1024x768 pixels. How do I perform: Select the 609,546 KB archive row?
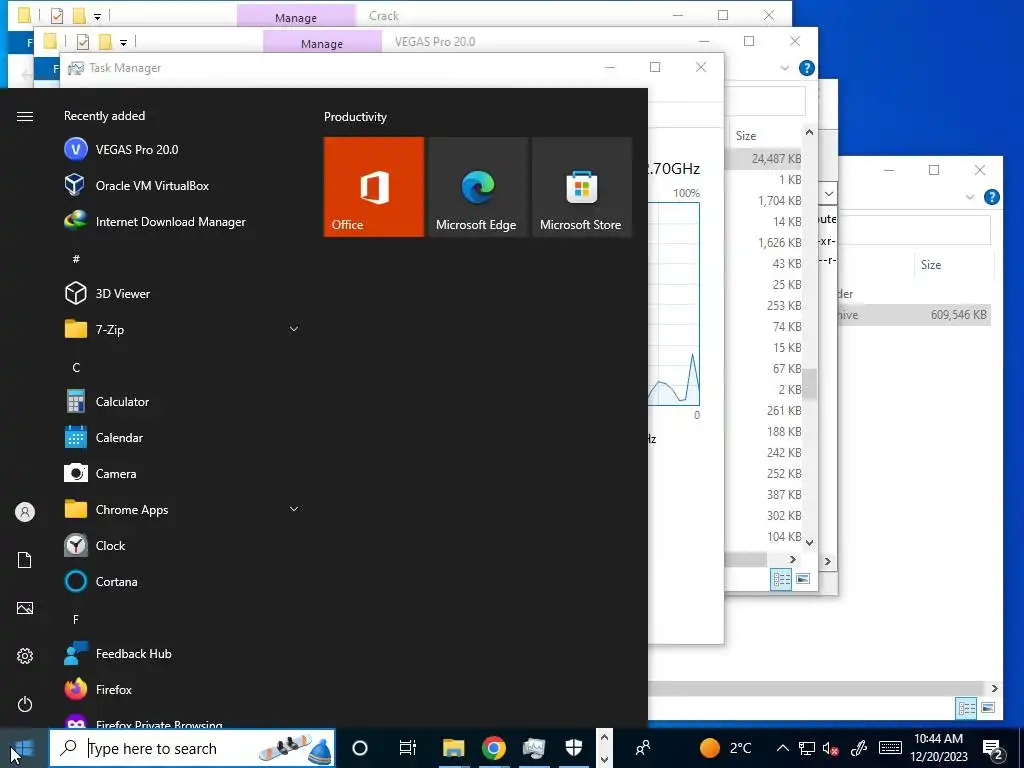[x=914, y=315]
